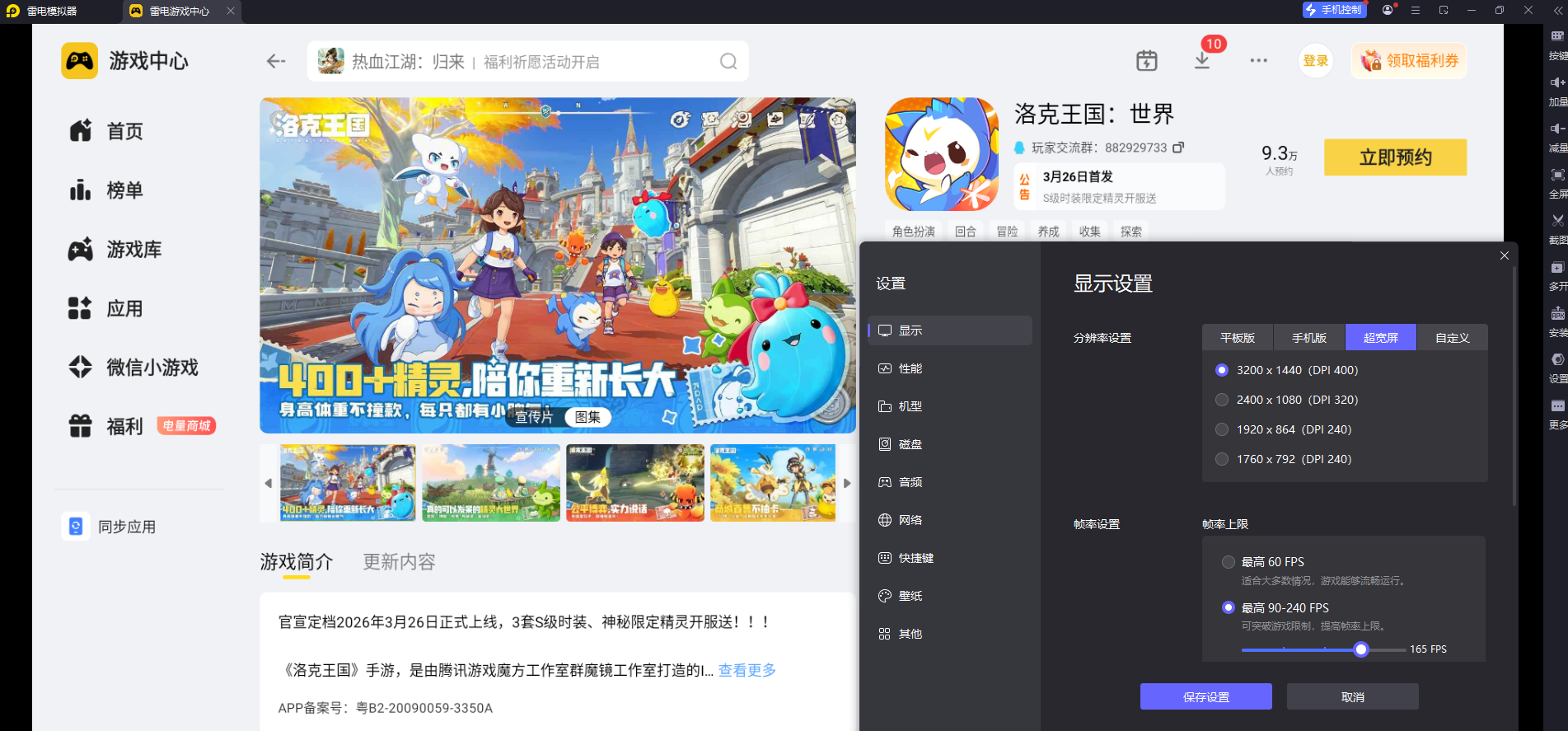This screenshot has height=731, width=1568.
Task: Open the 网络 settings category
Action: tap(950, 520)
